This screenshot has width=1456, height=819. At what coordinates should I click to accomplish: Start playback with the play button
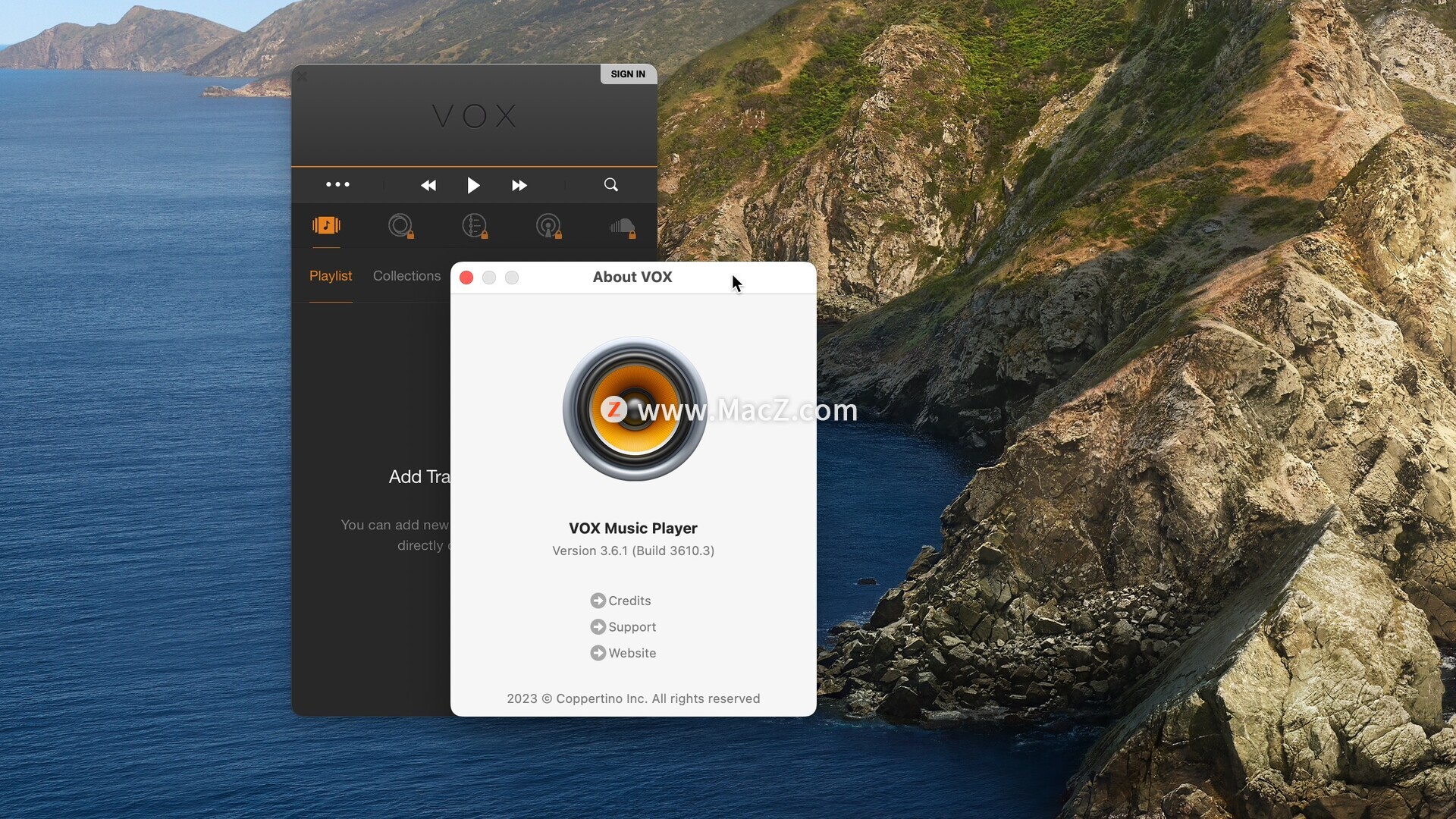pos(473,186)
